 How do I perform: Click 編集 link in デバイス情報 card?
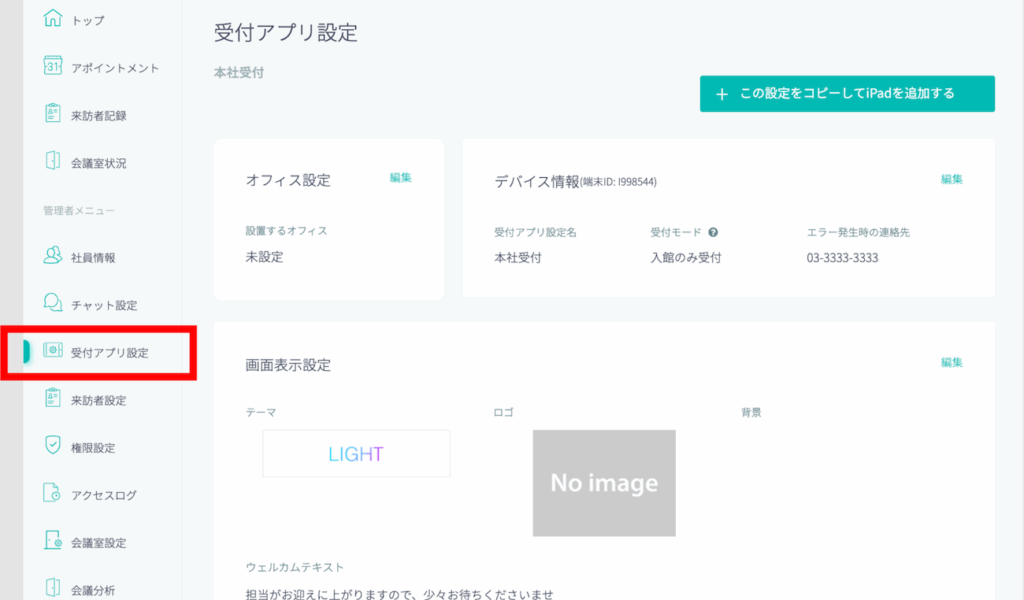pyautogui.click(x=951, y=179)
